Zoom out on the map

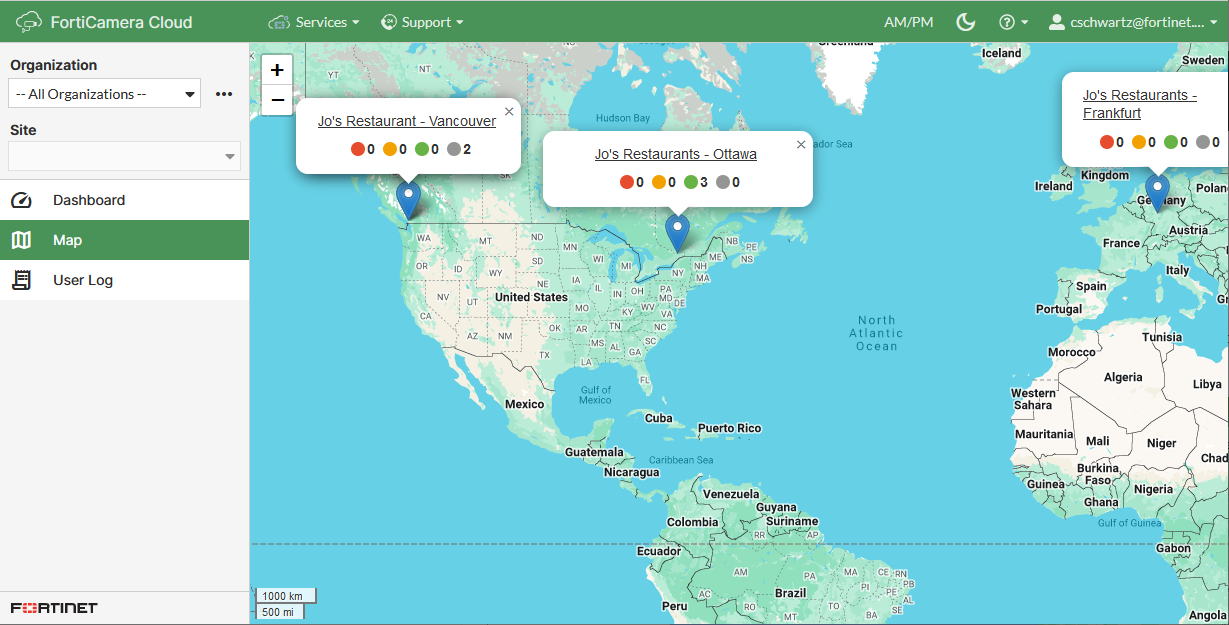(277, 100)
